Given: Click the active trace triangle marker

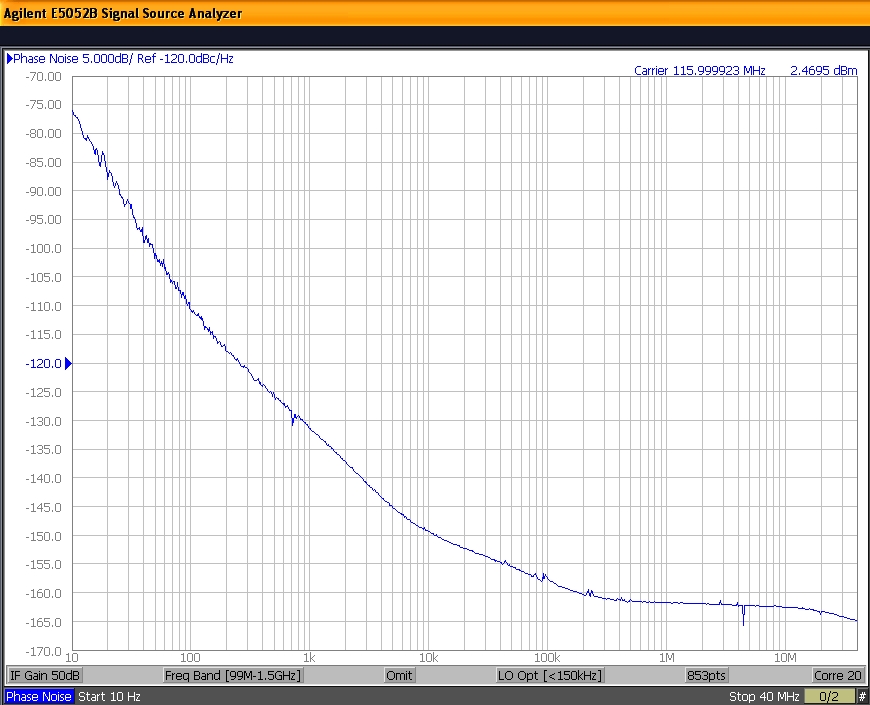Looking at the screenshot, I should pos(9,58).
